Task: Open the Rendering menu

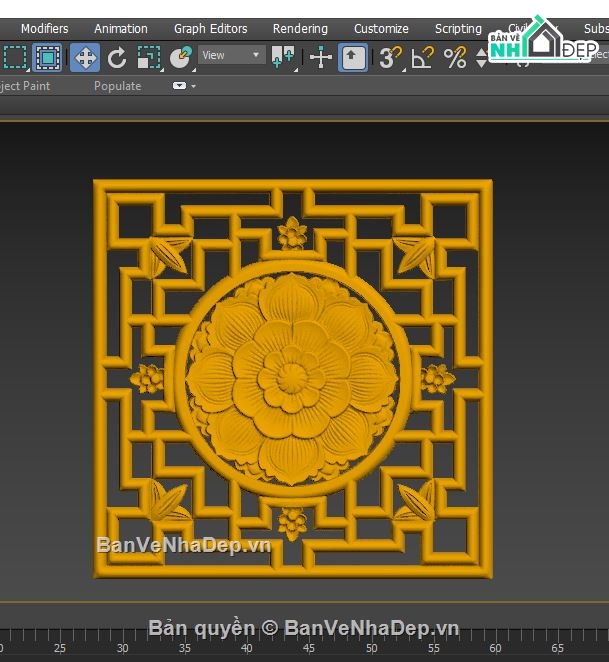Action: [300, 29]
